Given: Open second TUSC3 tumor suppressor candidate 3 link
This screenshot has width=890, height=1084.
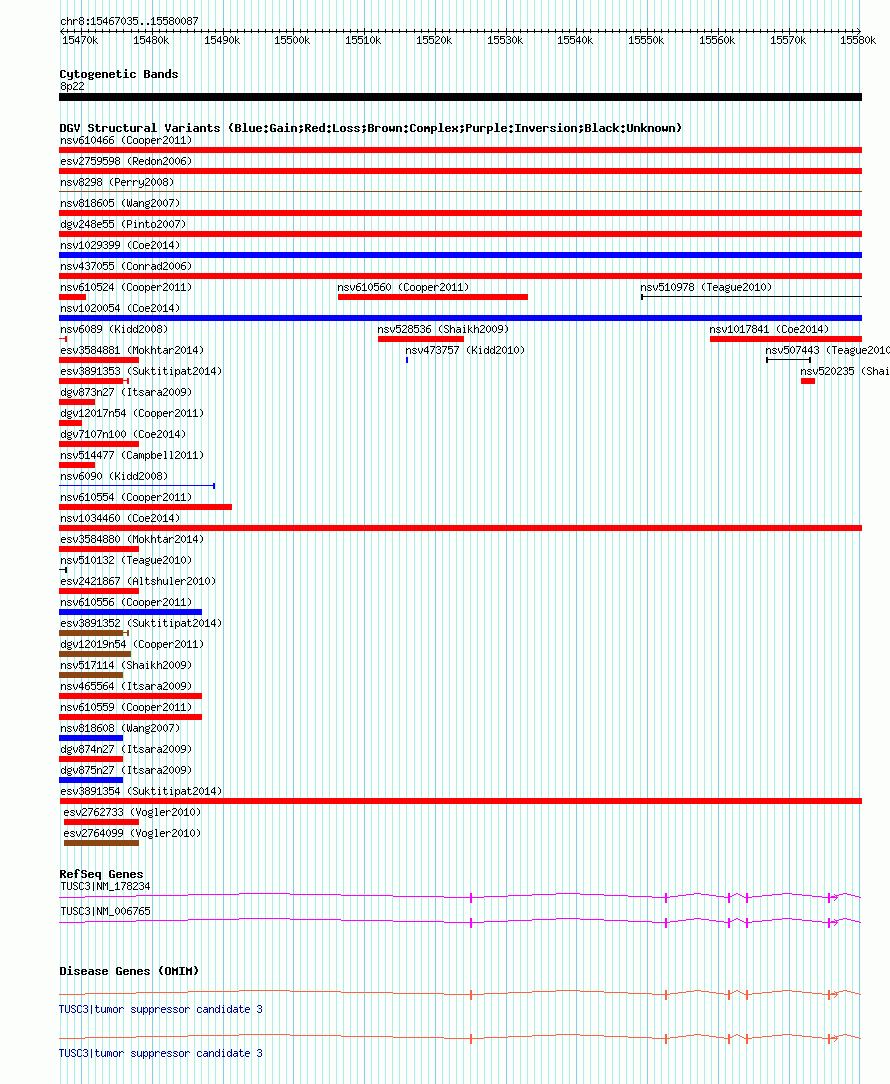Looking at the screenshot, I should [x=160, y=1054].
